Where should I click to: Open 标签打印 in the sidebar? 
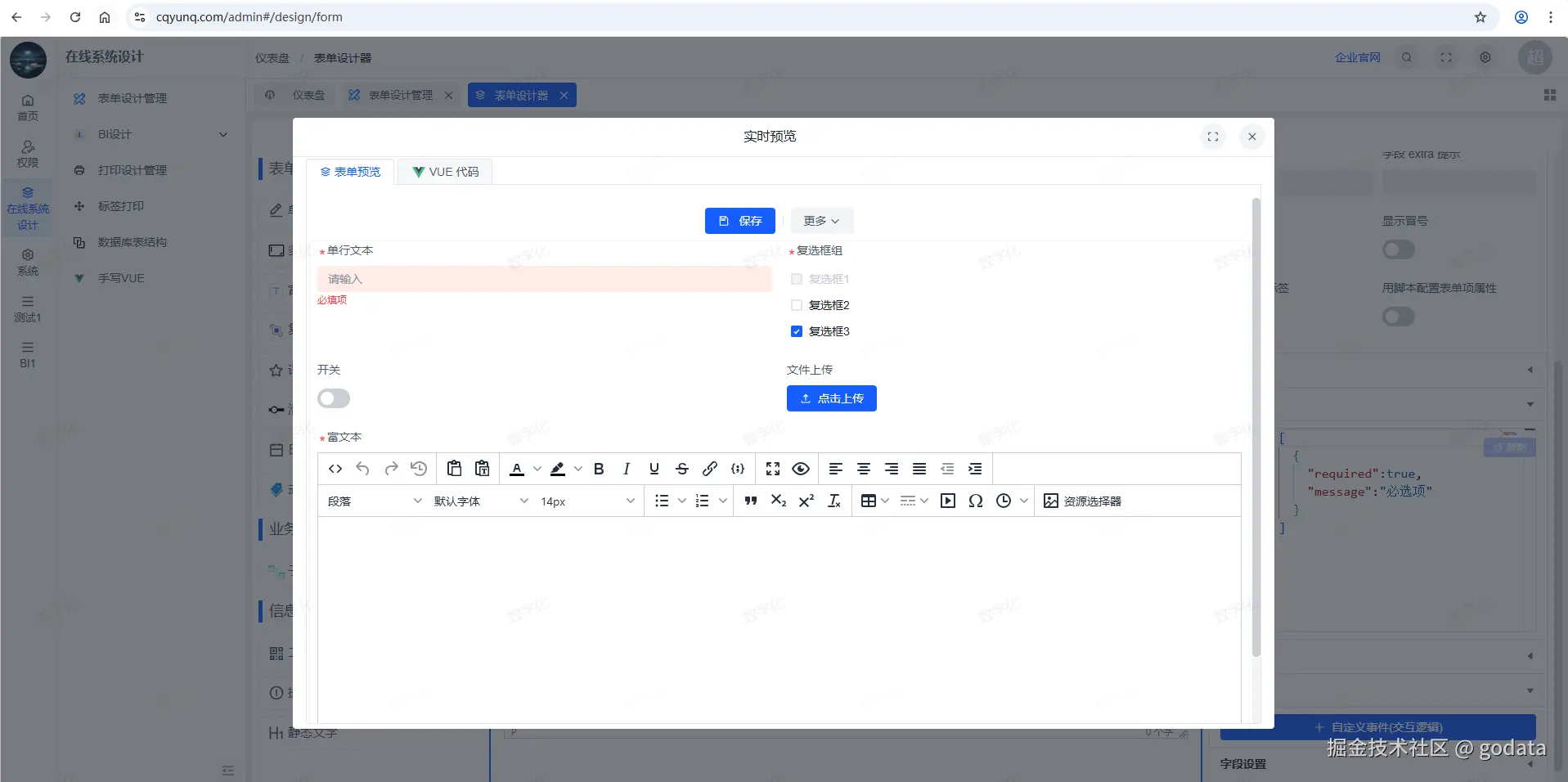121,206
